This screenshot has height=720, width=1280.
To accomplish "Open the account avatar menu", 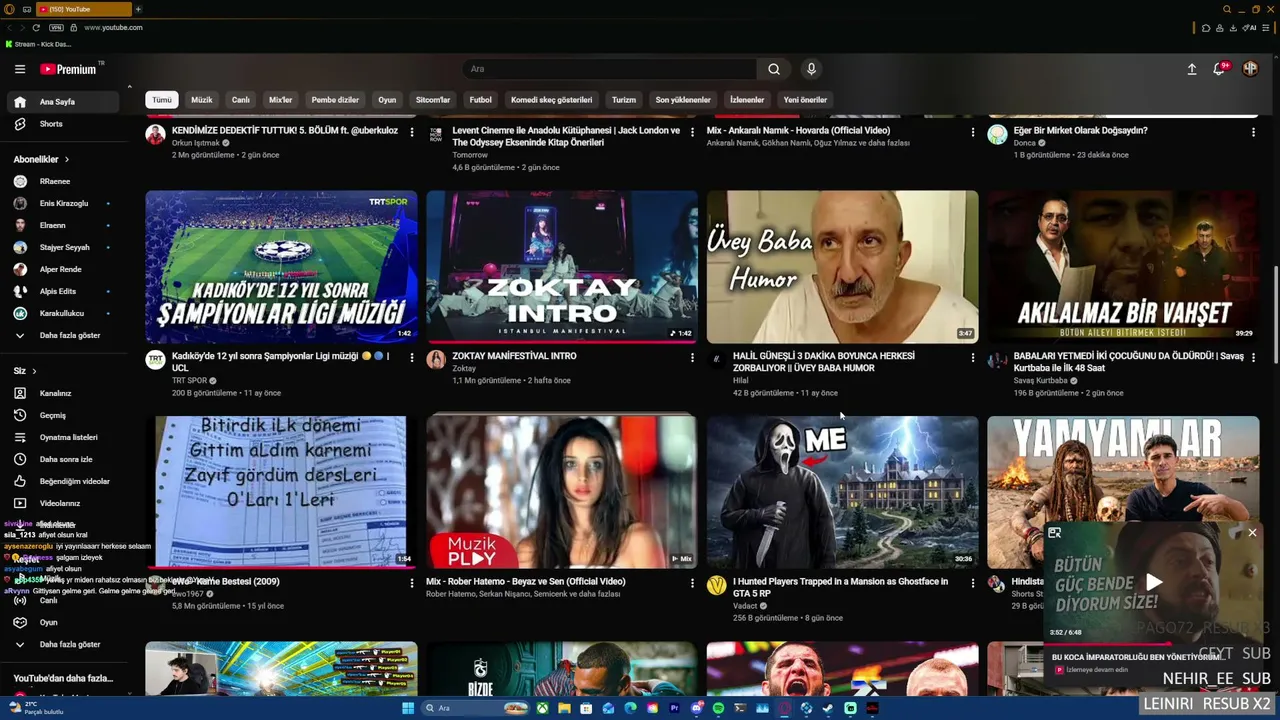I will coord(1250,69).
